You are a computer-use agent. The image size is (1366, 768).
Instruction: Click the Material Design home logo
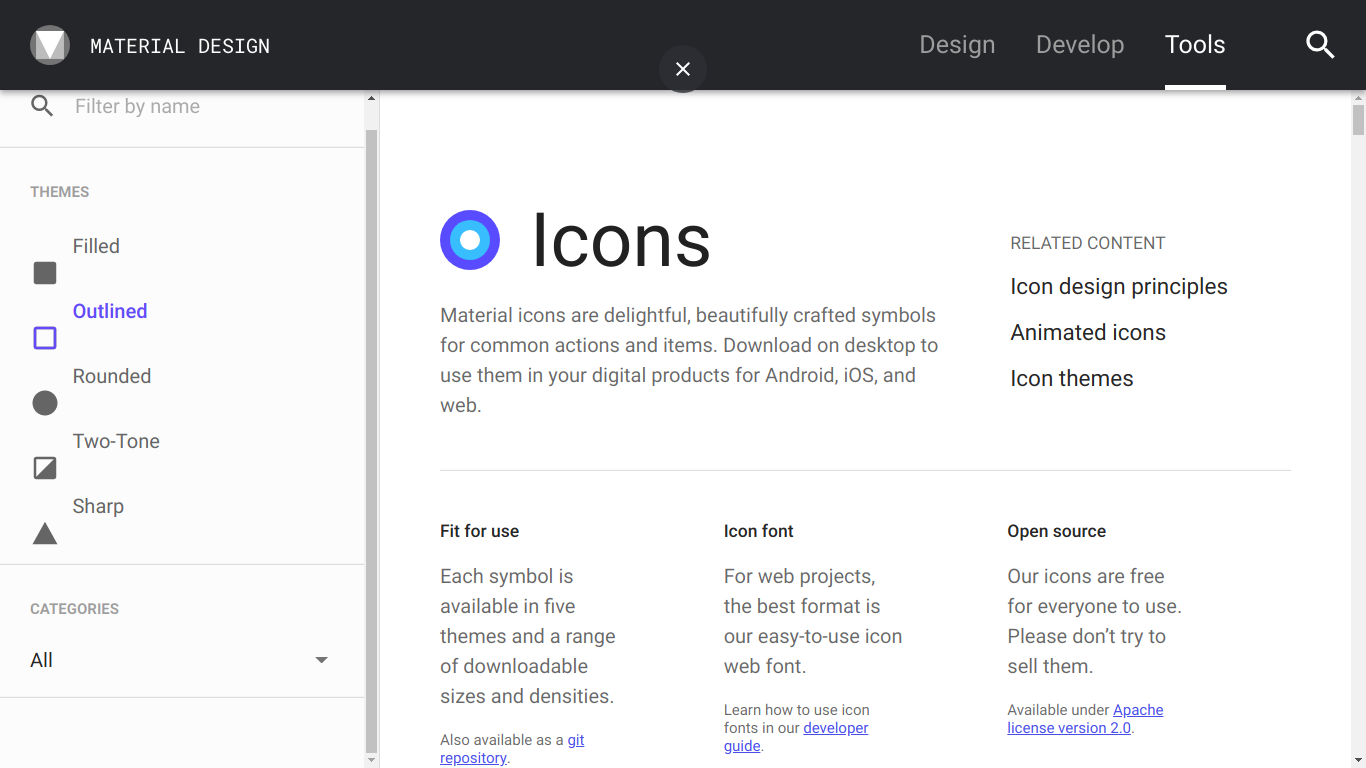click(50, 45)
